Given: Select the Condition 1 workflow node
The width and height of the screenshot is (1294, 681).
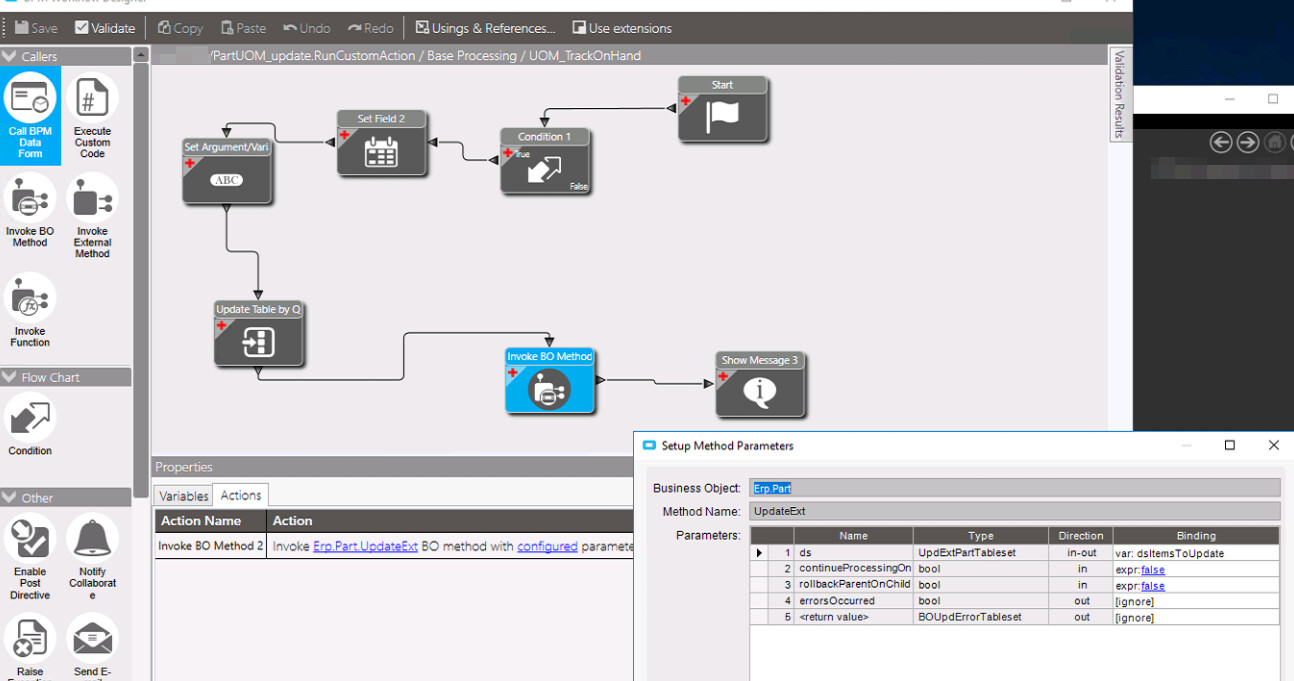Looking at the screenshot, I should 545,168.
